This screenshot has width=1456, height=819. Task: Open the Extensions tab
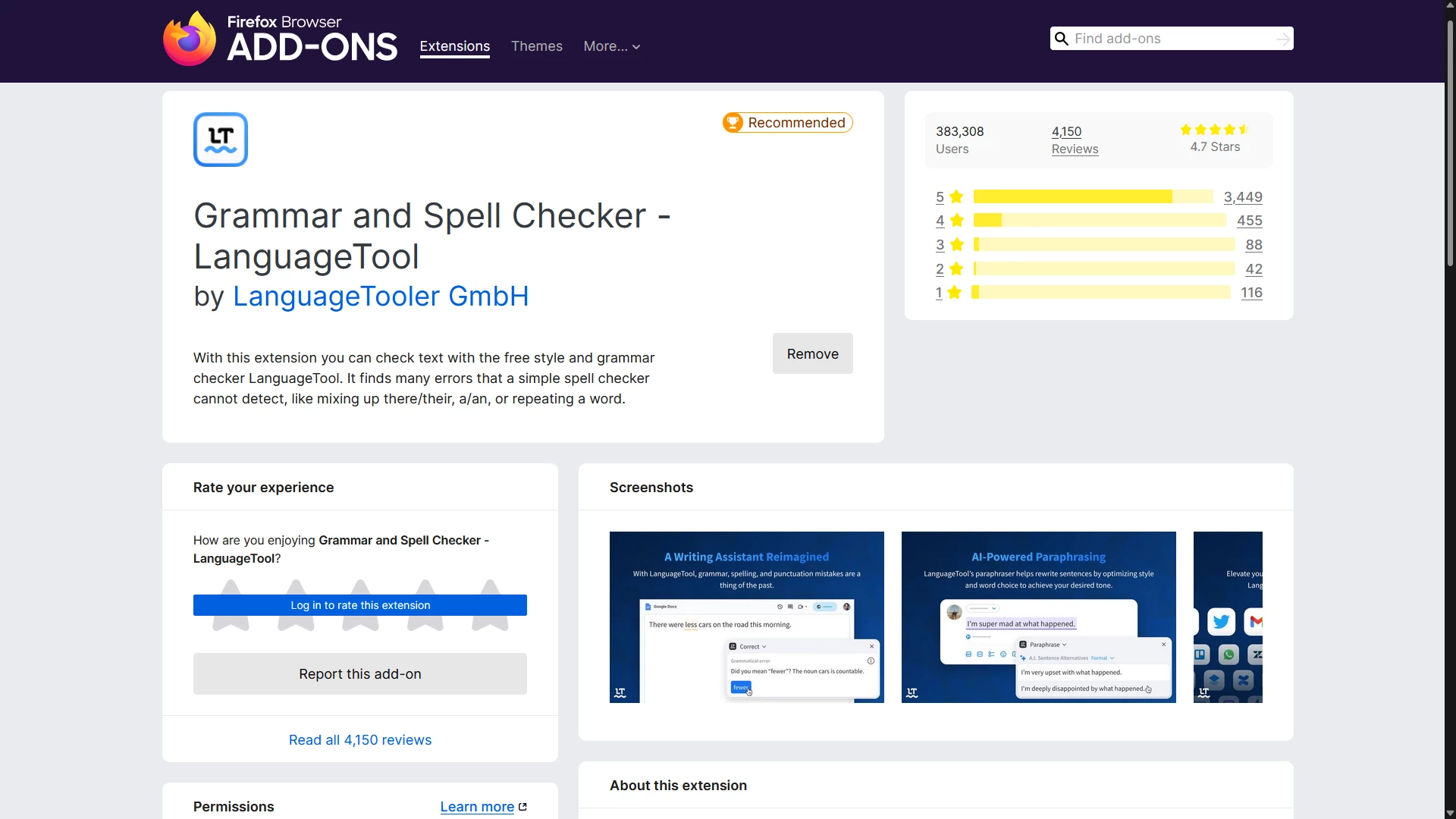(x=455, y=46)
